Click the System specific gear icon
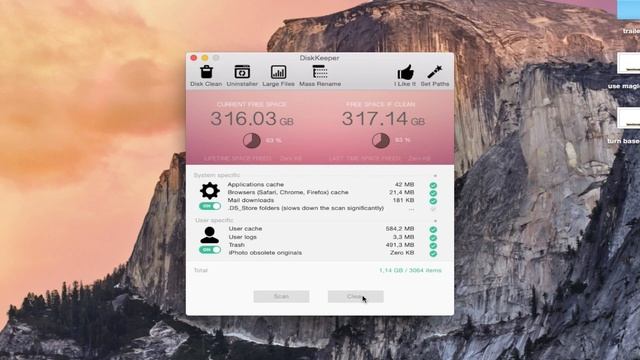Image resolution: width=640 pixels, height=360 pixels. (x=210, y=191)
